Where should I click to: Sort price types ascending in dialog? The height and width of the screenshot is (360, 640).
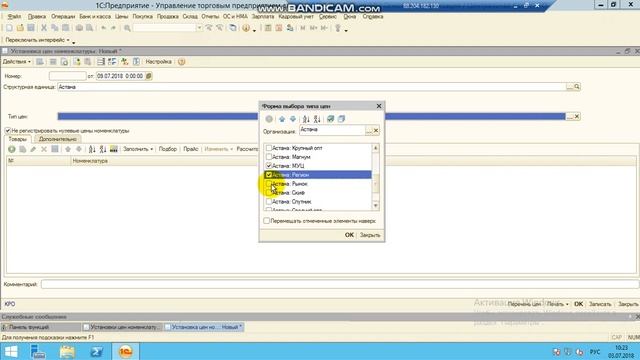306,119
